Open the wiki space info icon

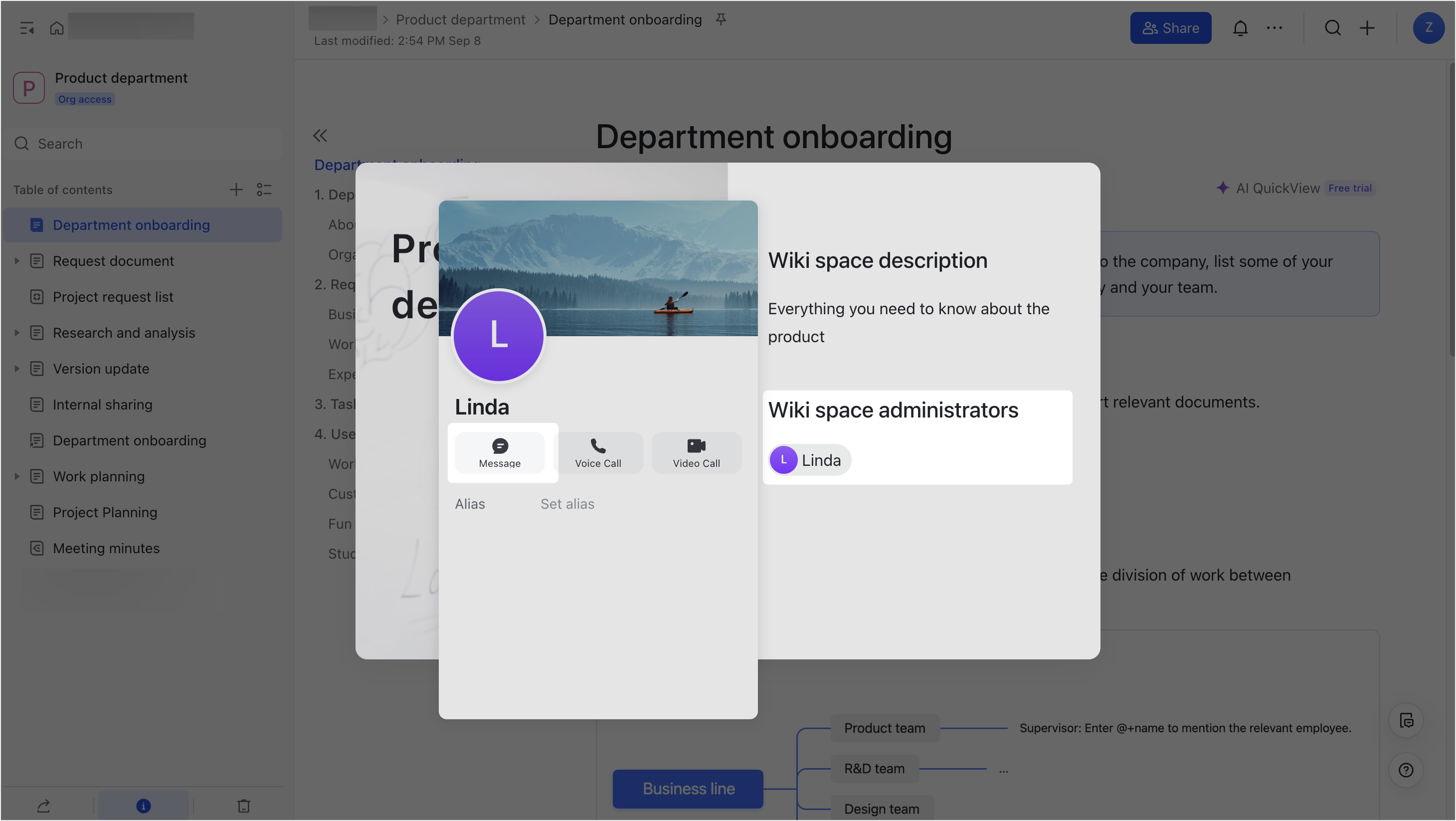point(144,806)
